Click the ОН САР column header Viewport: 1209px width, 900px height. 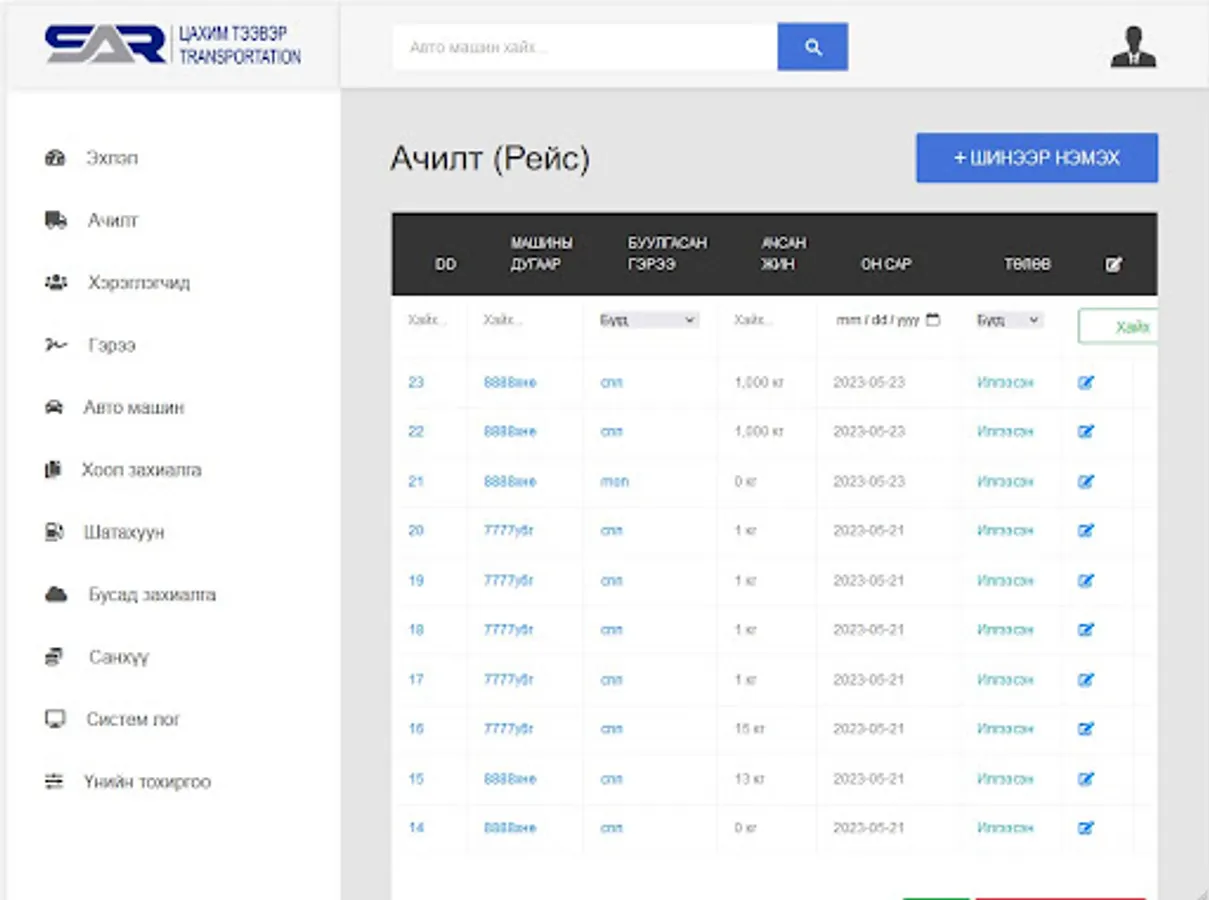(886, 265)
